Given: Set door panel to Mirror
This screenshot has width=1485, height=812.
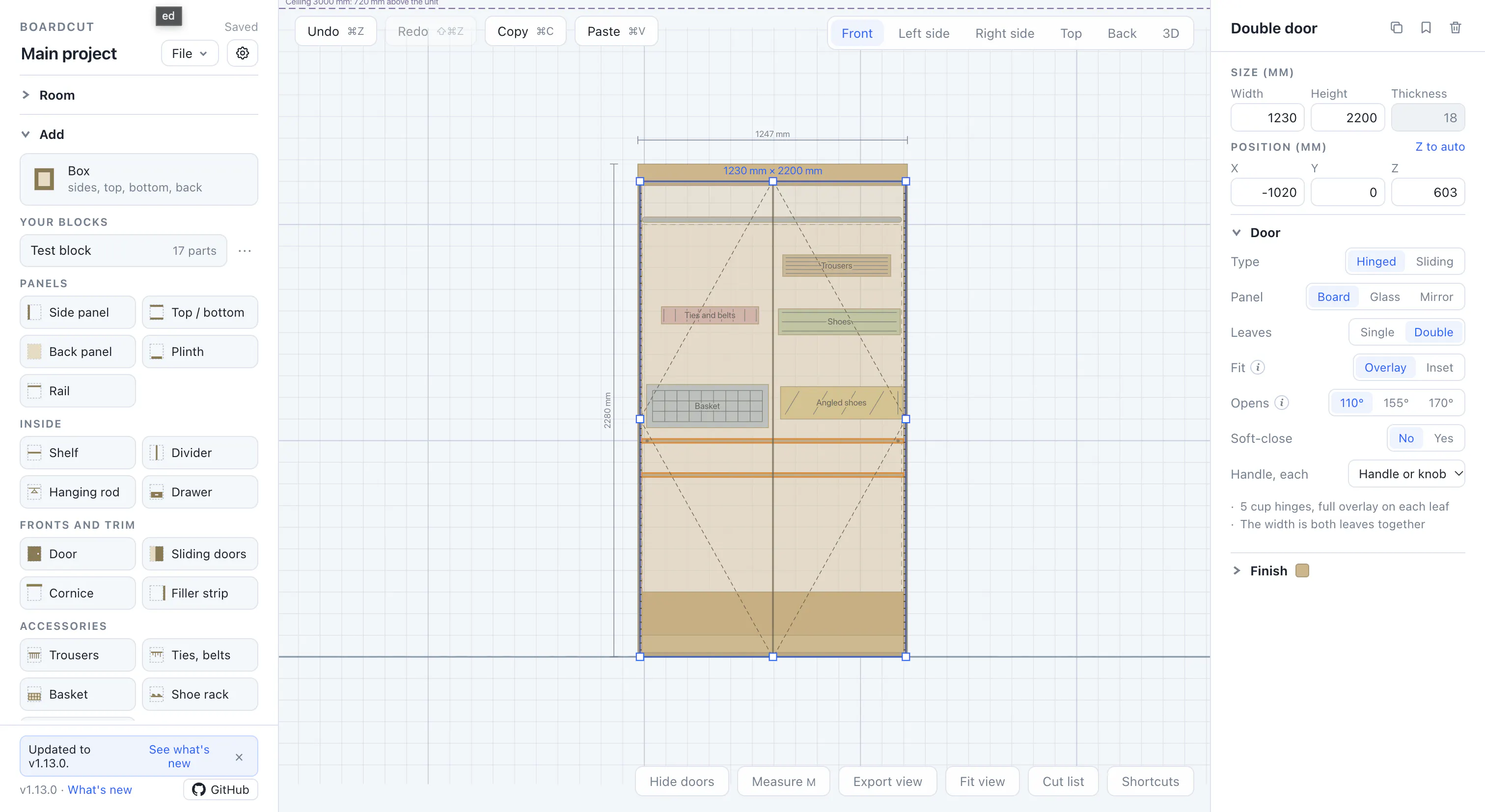Looking at the screenshot, I should coord(1436,297).
